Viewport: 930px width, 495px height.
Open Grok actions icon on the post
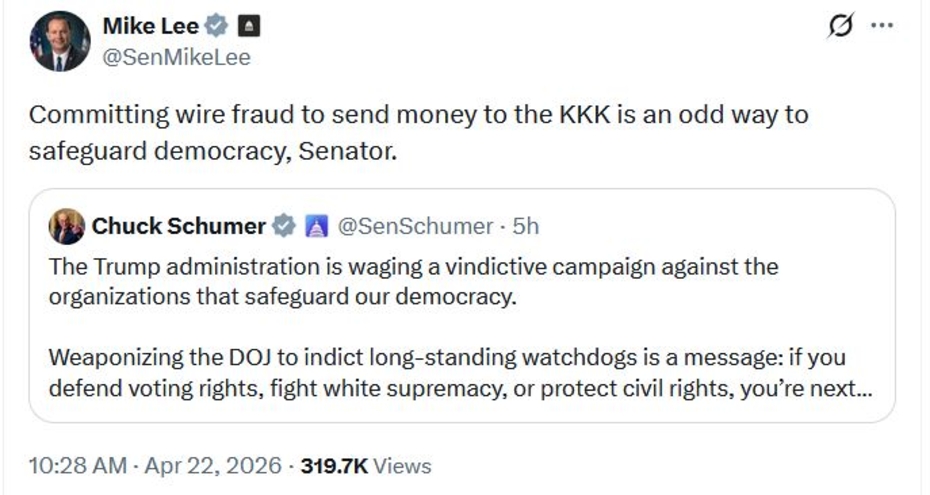click(840, 26)
